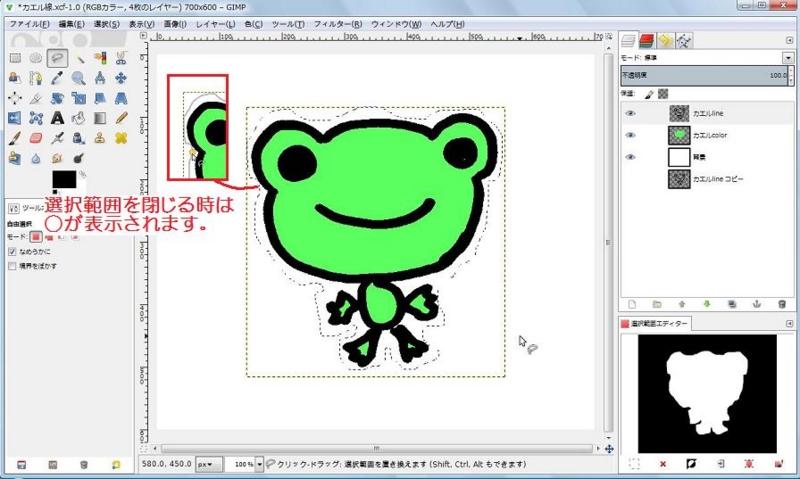Viewport: 800px width, 479px height.
Task: Click the black foreground color swatch
Action: (64, 179)
